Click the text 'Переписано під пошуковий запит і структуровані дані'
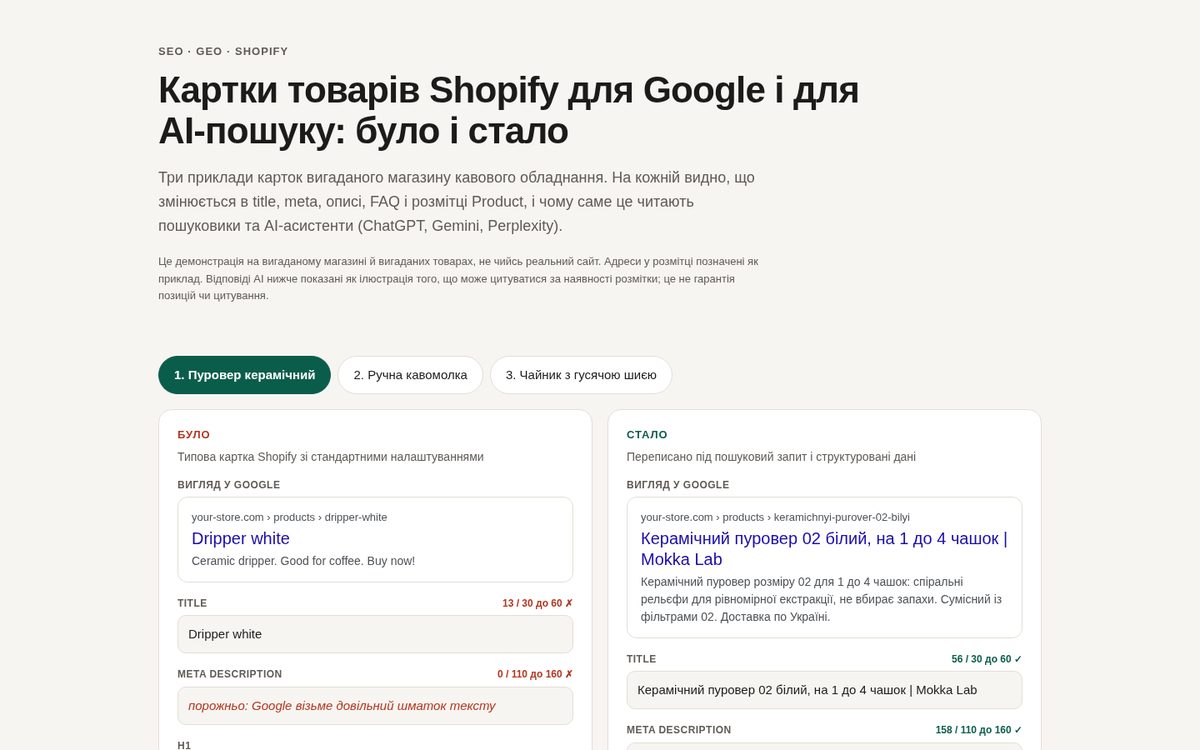Screen dimensions: 1200x750 (x=771, y=457)
